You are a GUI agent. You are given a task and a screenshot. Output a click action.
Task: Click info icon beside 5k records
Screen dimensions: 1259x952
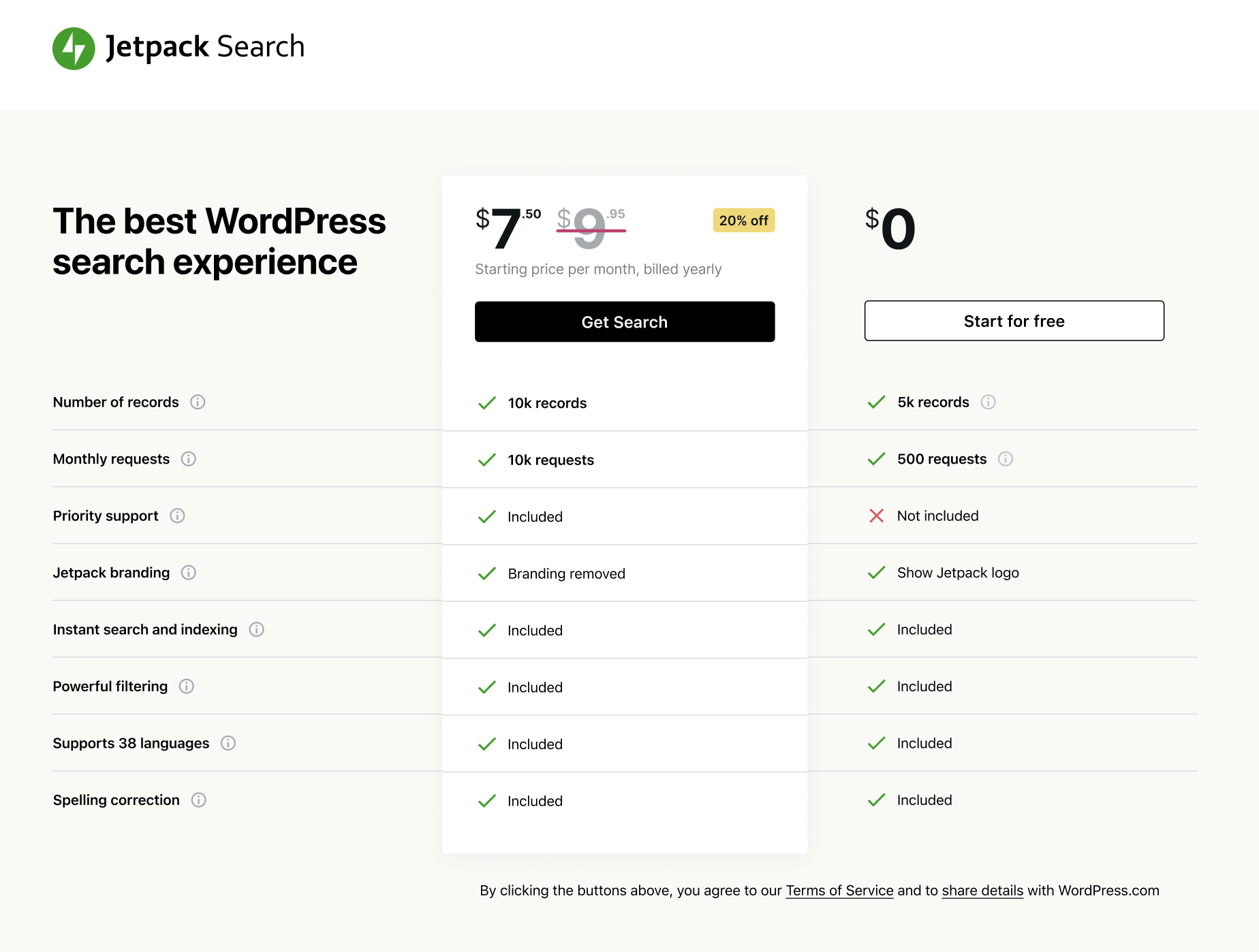[x=988, y=402]
